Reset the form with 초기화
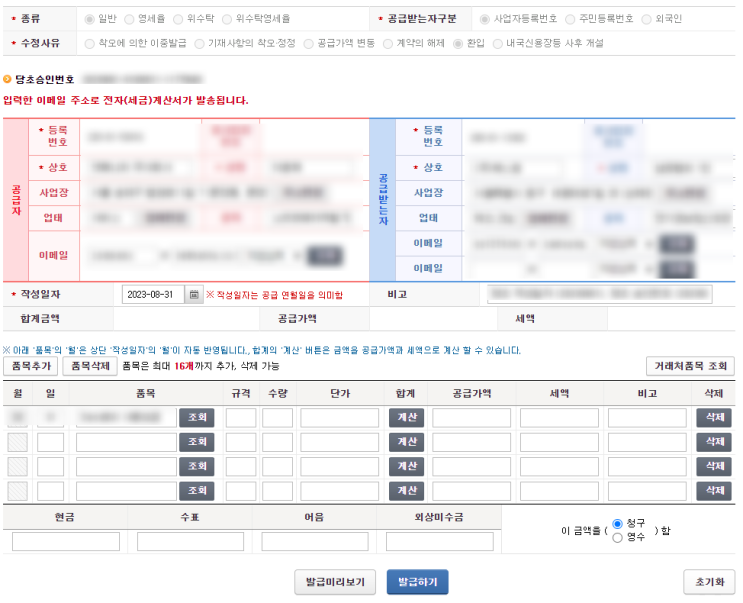The width and height of the screenshot is (743, 603). tap(709, 582)
